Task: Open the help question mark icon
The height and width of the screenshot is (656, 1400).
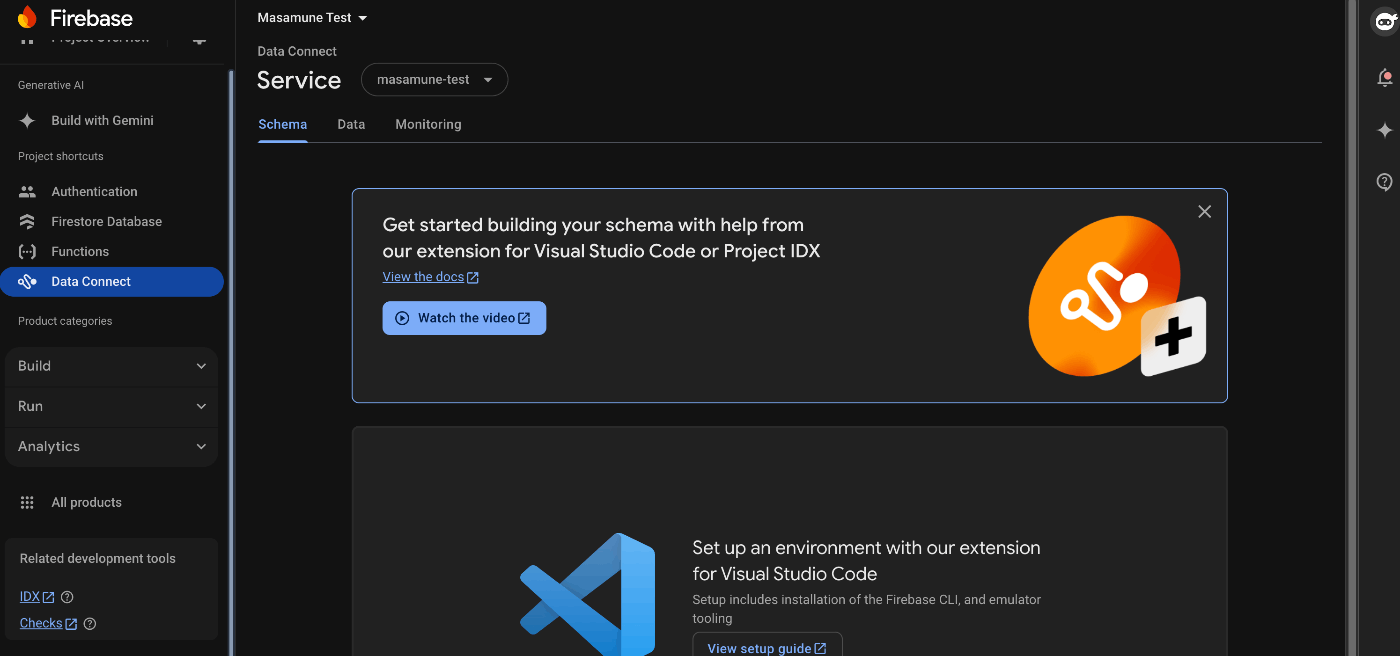Action: coord(1385,182)
